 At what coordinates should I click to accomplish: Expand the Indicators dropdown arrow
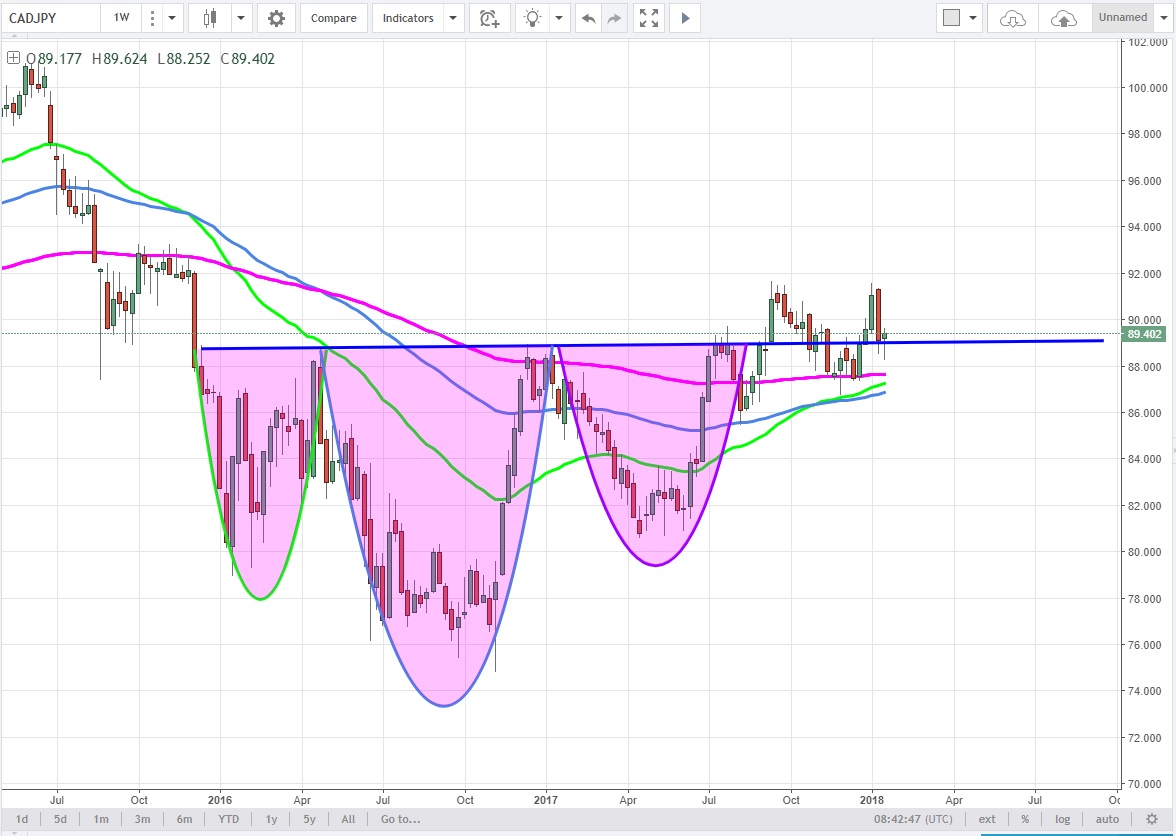pos(454,18)
